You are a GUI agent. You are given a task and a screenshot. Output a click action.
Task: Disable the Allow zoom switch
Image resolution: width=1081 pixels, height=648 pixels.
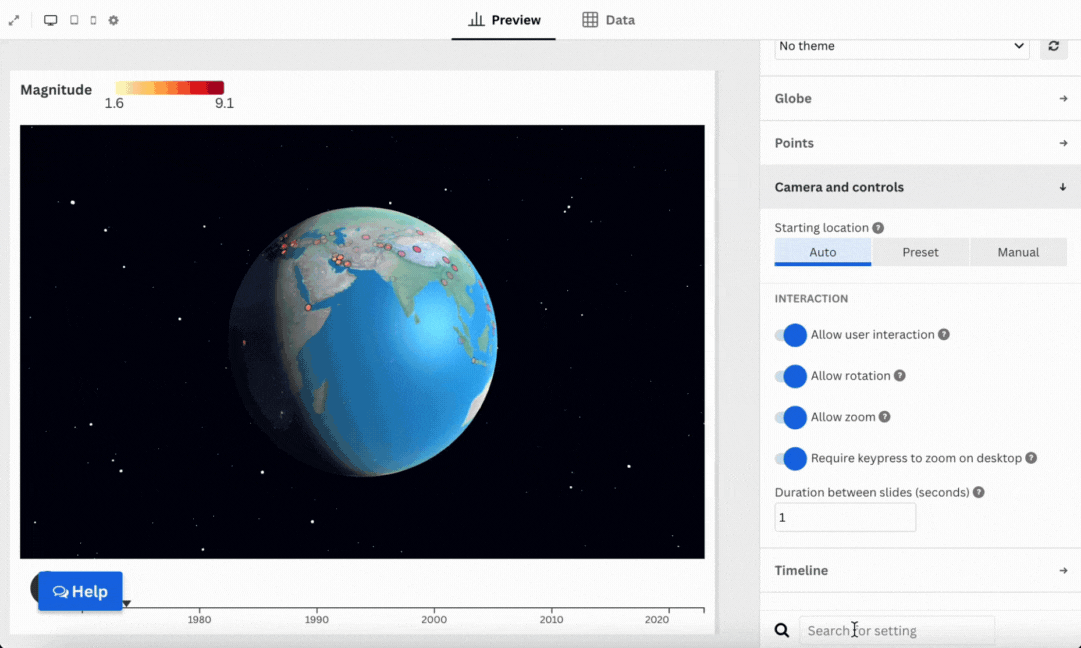point(791,417)
